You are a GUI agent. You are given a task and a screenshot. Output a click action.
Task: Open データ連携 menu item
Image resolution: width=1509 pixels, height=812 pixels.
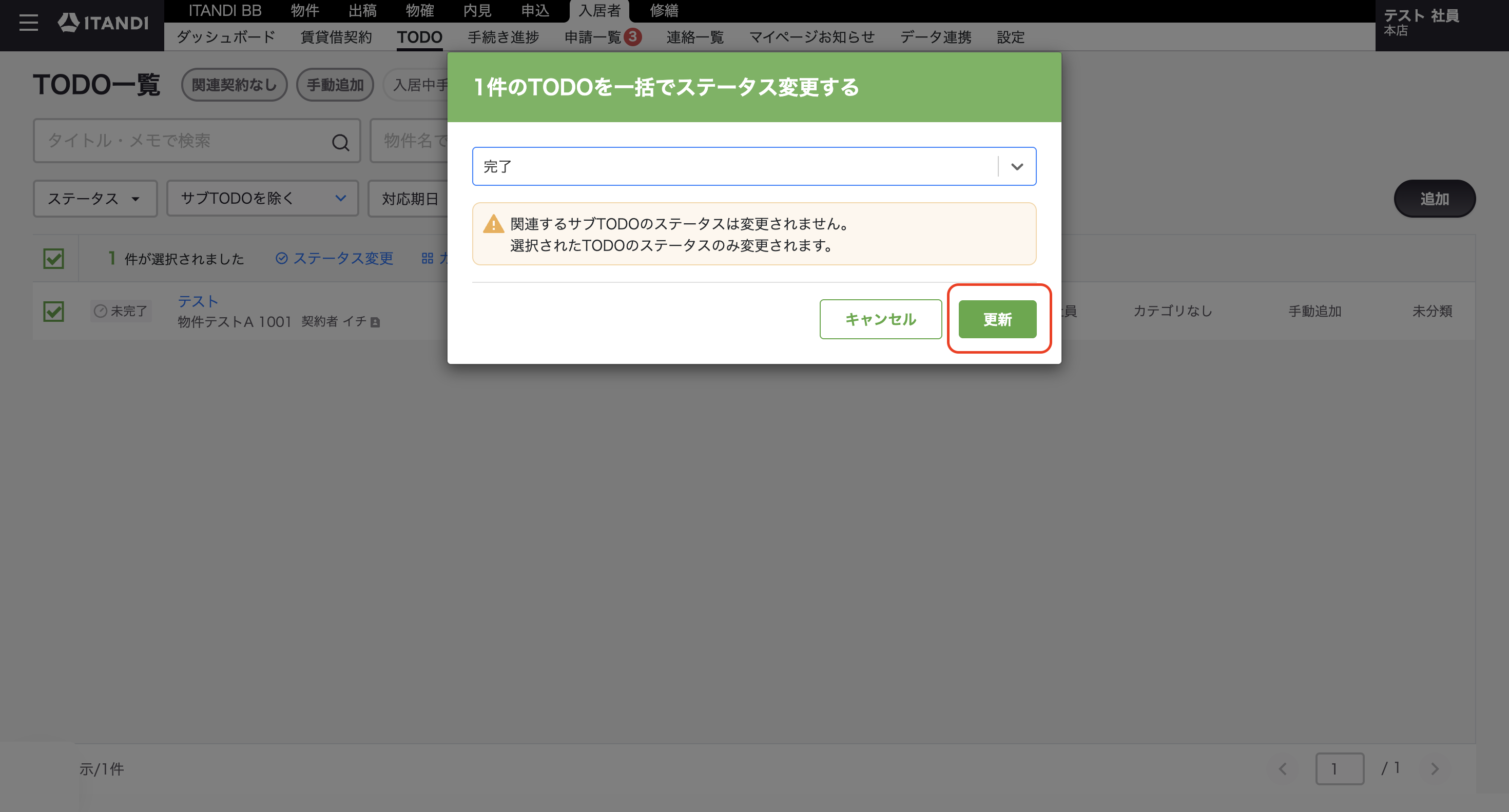(936, 37)
